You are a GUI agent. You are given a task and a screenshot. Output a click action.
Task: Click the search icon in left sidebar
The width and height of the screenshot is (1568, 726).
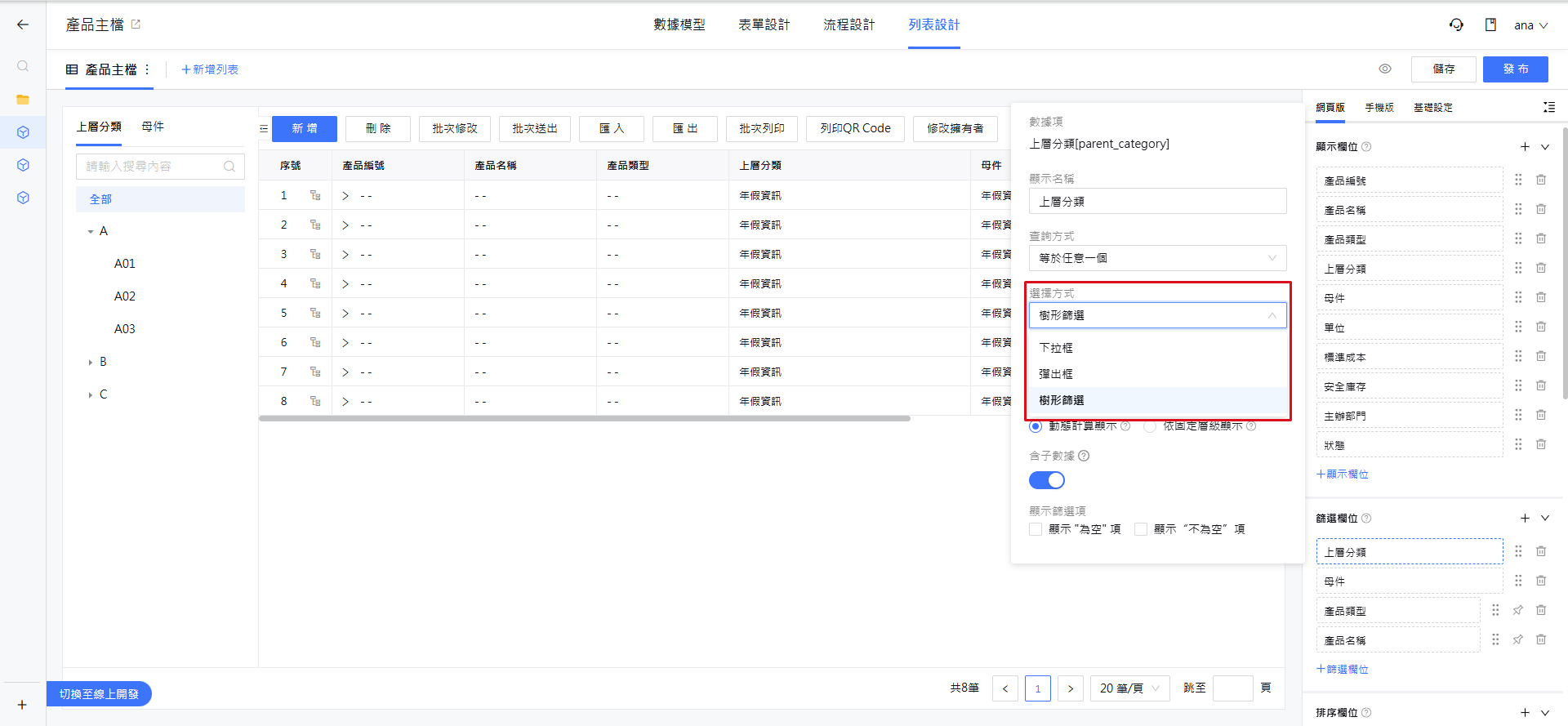23,66
